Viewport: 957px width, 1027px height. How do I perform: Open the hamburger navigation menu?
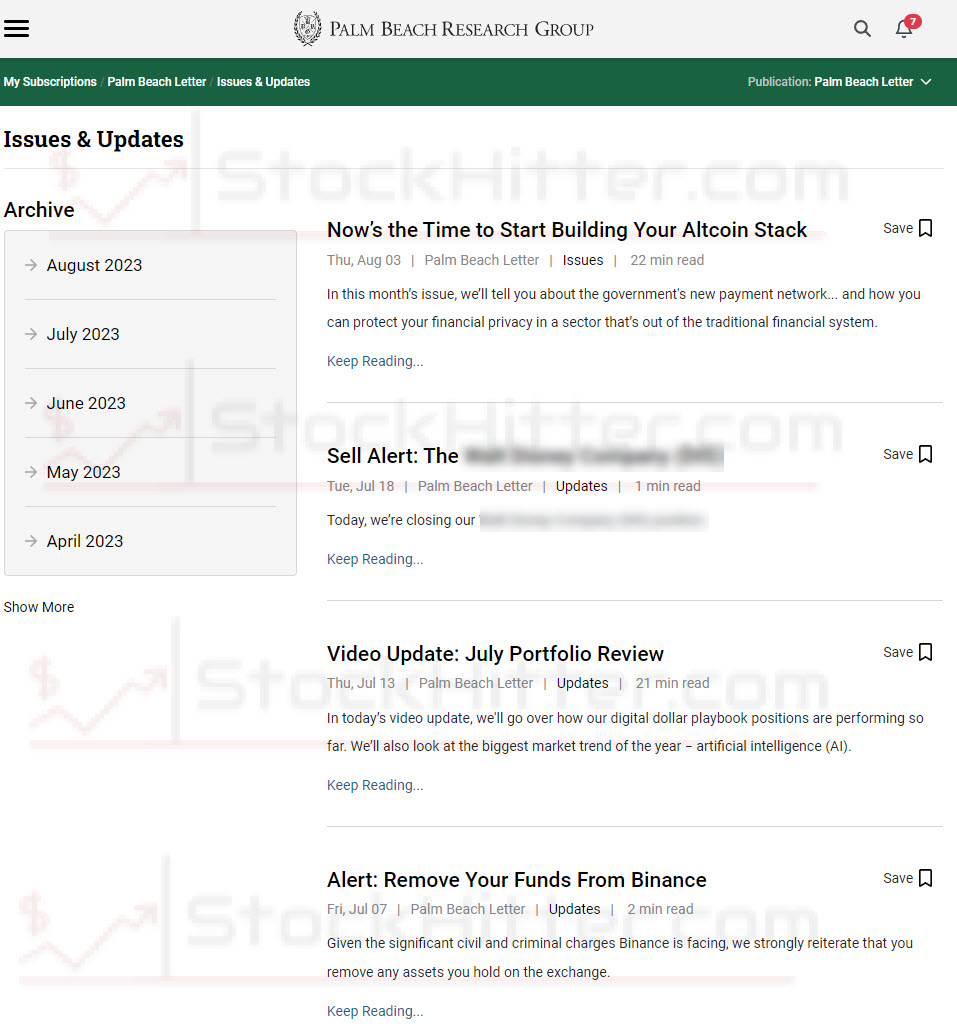[17, 28]
